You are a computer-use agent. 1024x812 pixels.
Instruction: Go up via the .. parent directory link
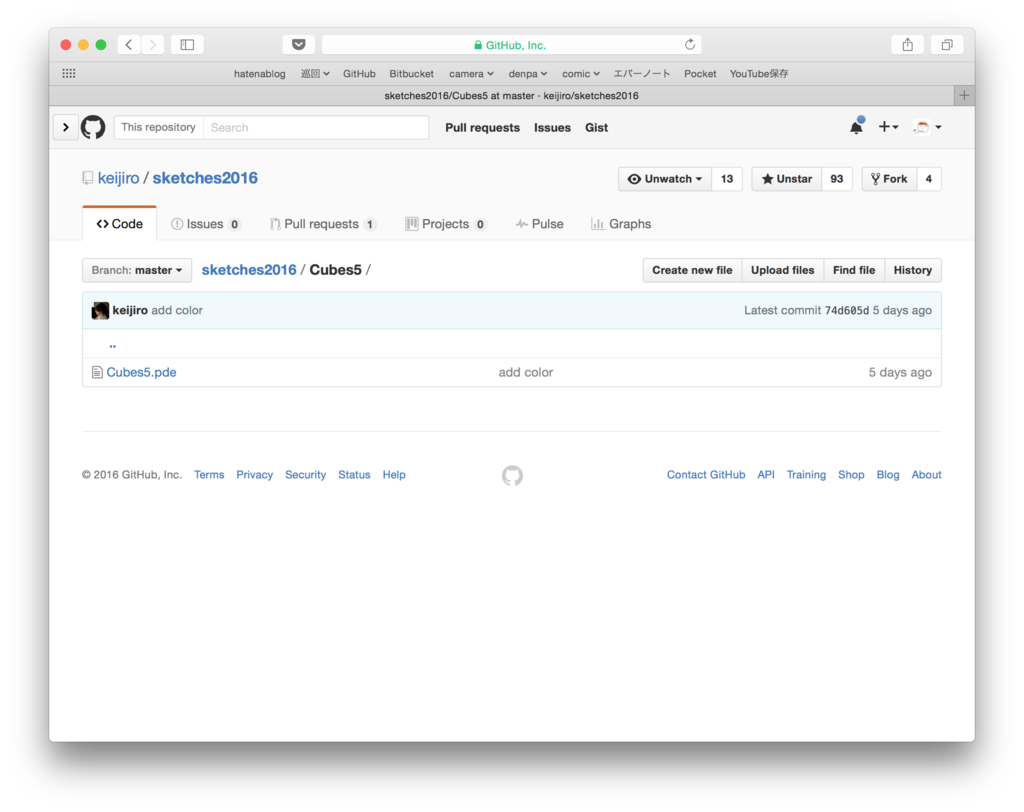[112, 344]
